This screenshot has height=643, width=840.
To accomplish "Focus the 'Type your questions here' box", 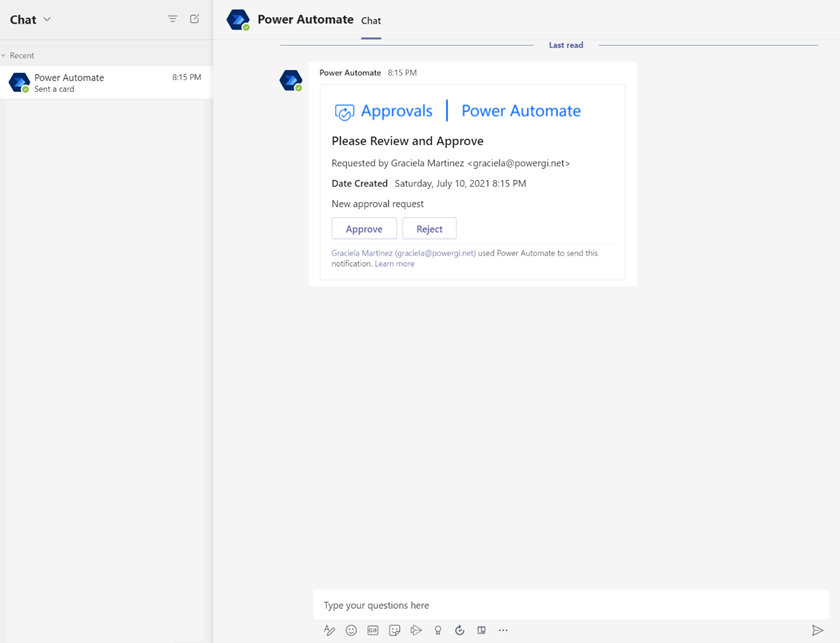I will 571,605.
